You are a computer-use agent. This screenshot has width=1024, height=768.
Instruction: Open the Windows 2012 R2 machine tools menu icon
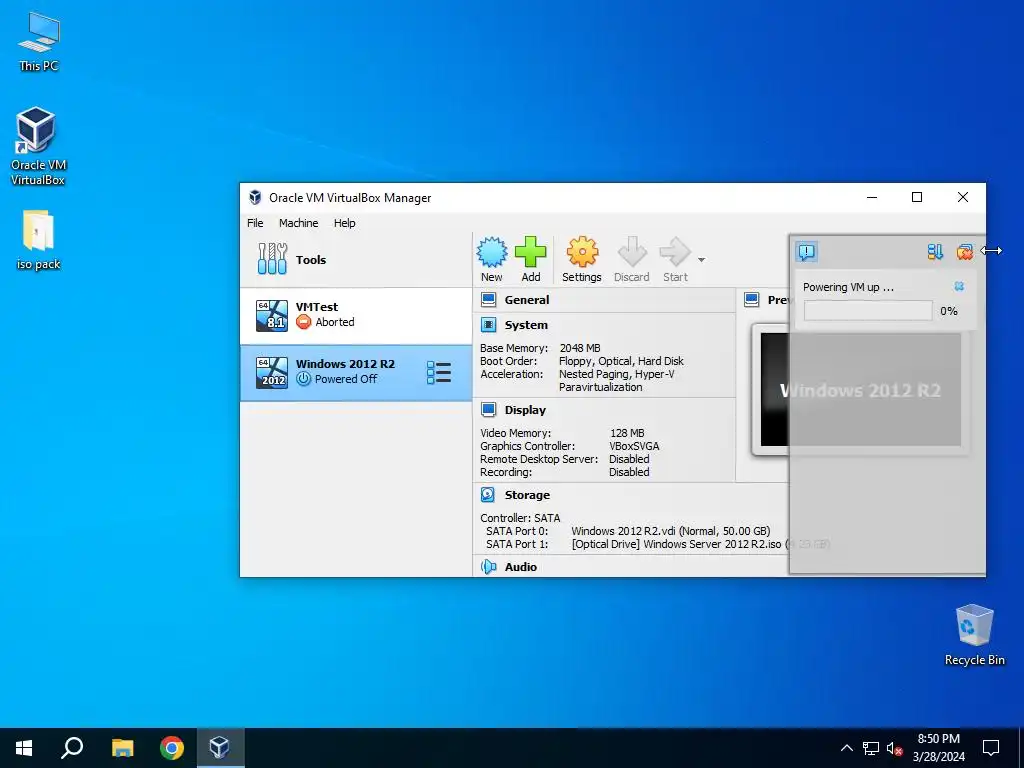tap(439, 373)
